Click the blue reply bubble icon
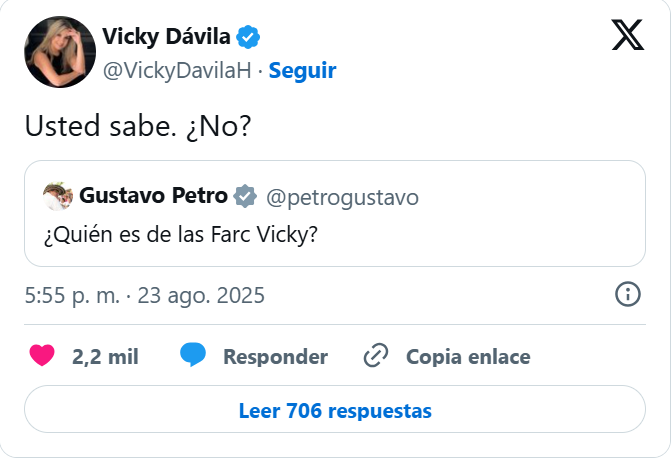This screenshot has height=461, width=672. (x=192, y=356)
